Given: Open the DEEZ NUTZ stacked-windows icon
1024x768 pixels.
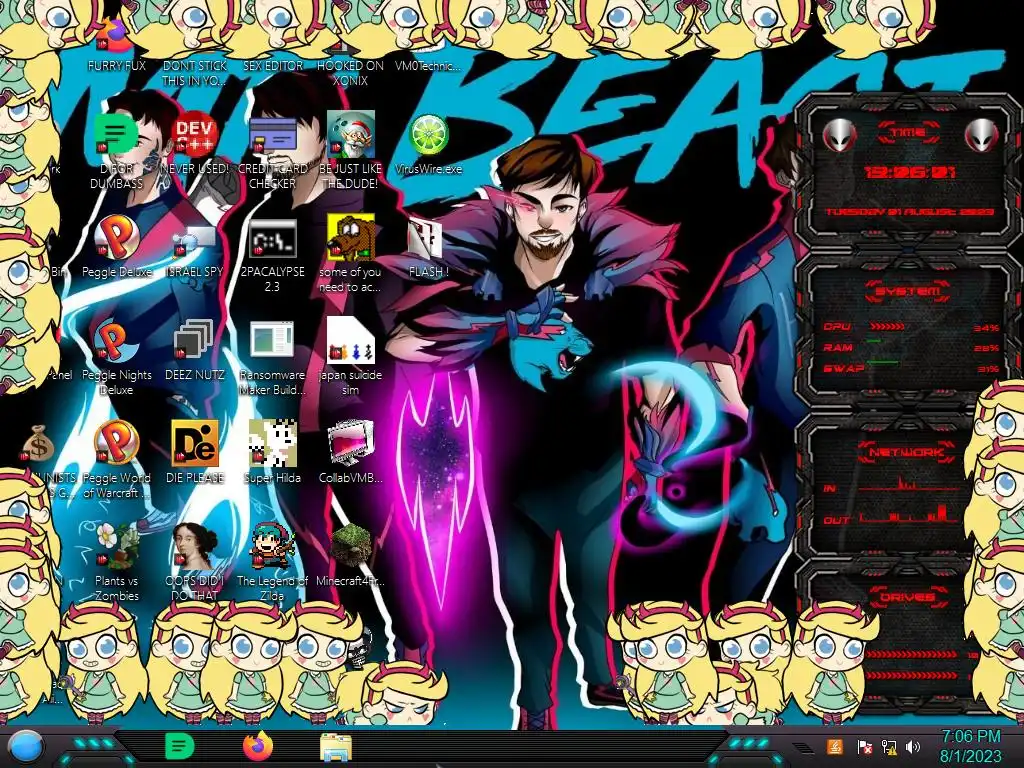Looking at the screenshot, I should [x=195, y=340].
